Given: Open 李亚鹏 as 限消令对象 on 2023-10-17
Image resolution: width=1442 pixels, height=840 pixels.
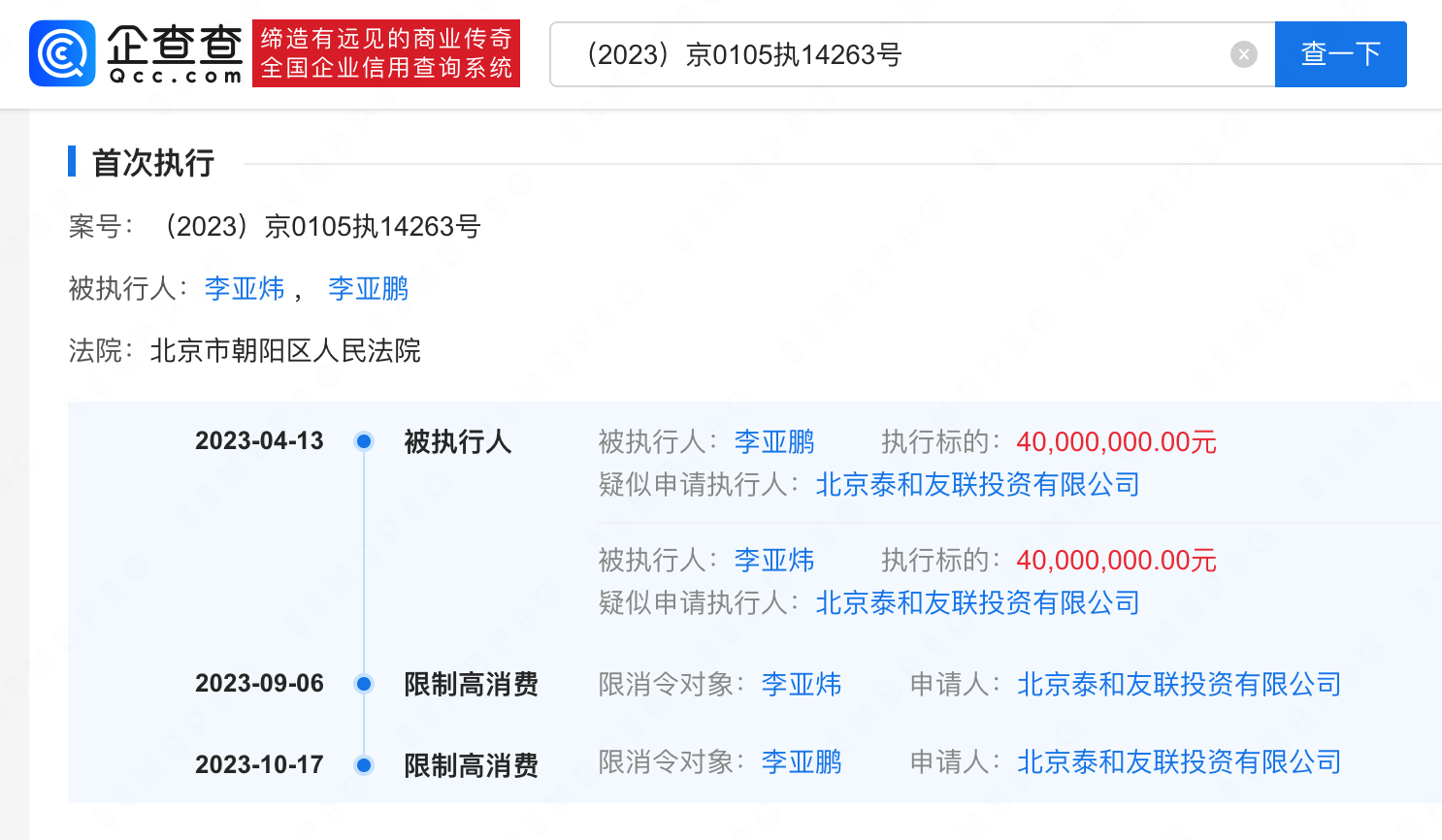Looking at the screenshot, I should [x=801, y=762].
